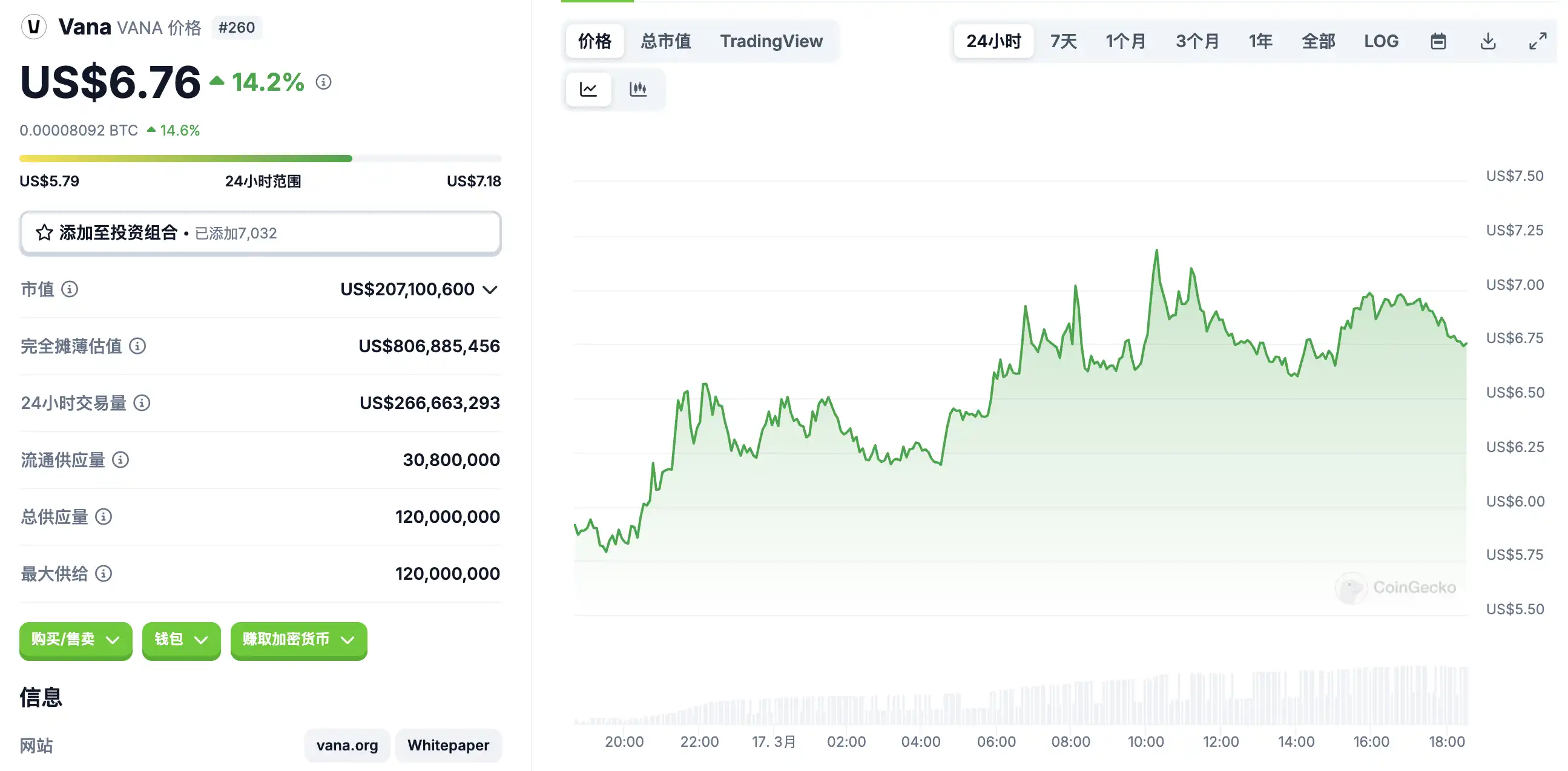Click the US$806,885,456 valuation value
This screenshot has width=1568, height=771.
point(429,346)
